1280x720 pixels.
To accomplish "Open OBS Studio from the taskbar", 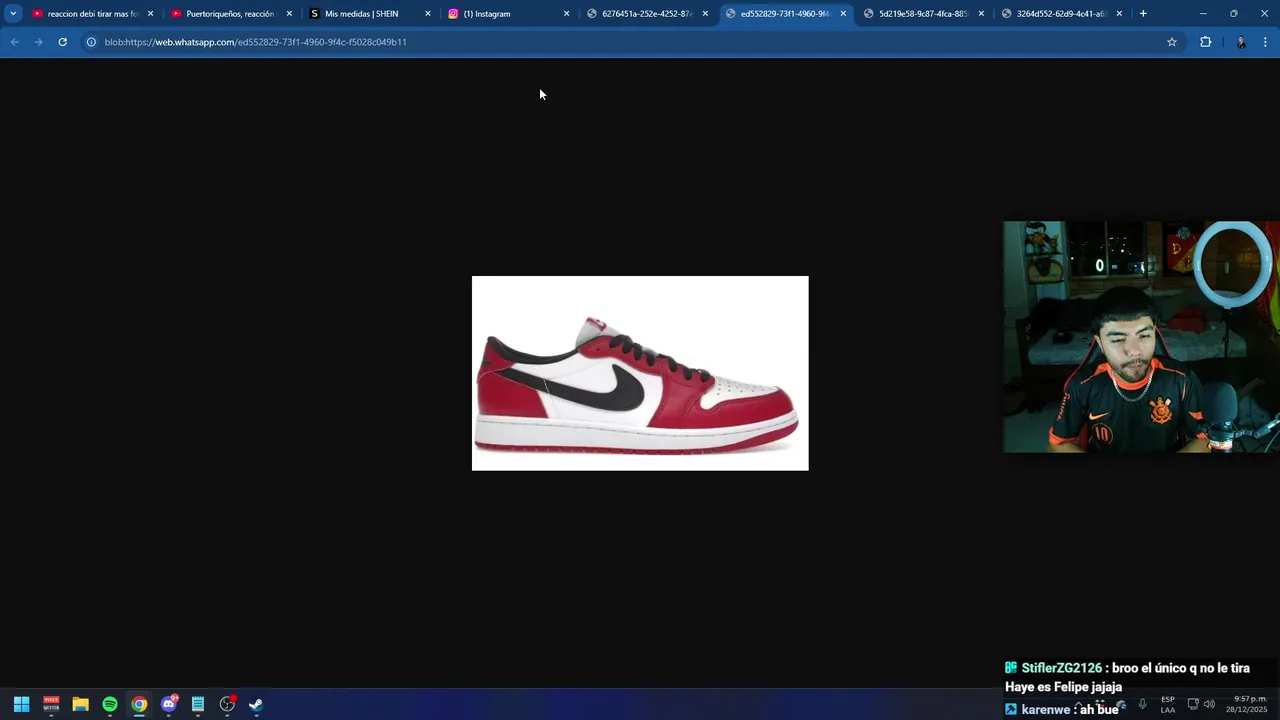I will 227,704.
